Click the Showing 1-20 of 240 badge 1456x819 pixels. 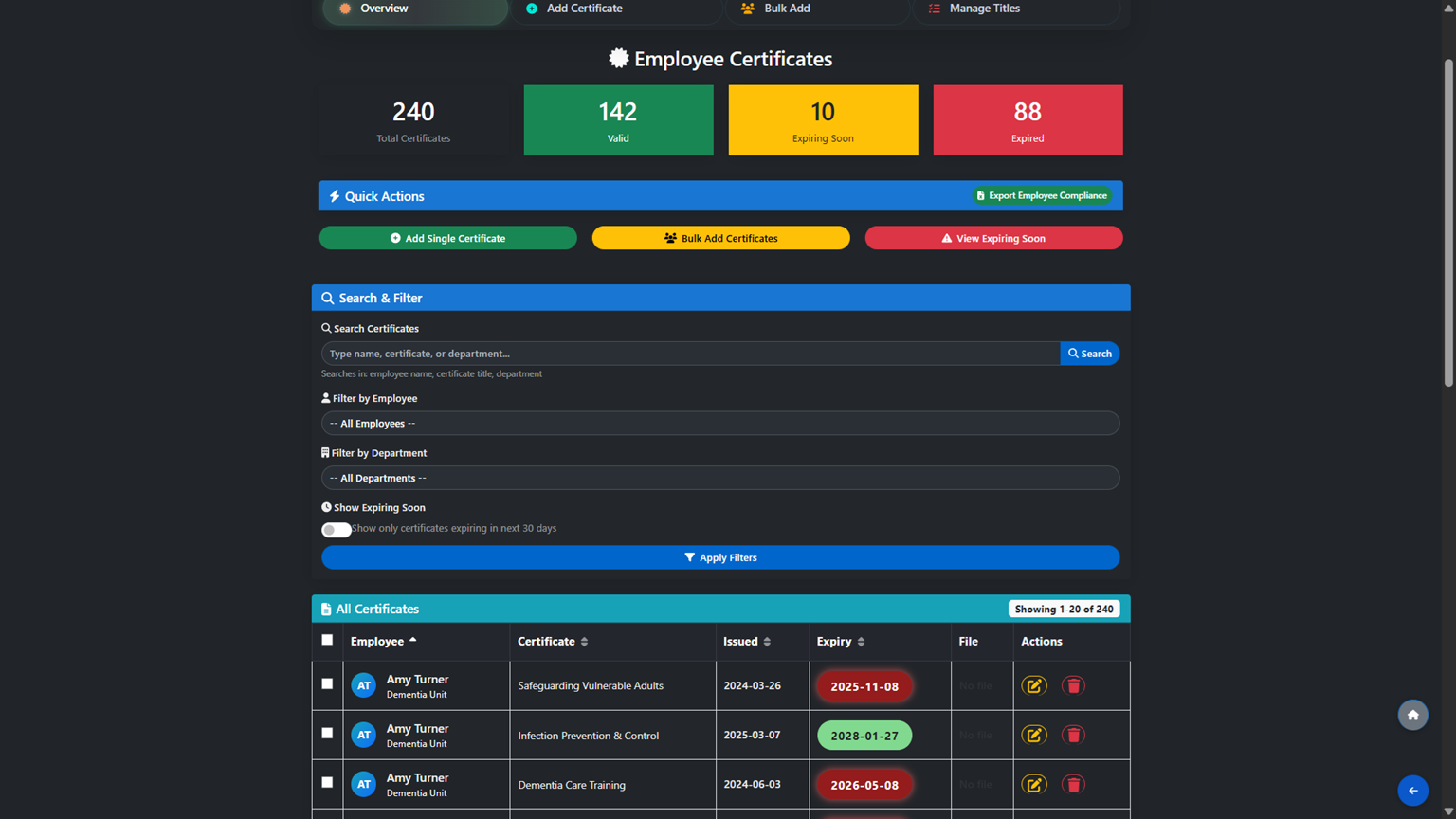[1064, 609]
